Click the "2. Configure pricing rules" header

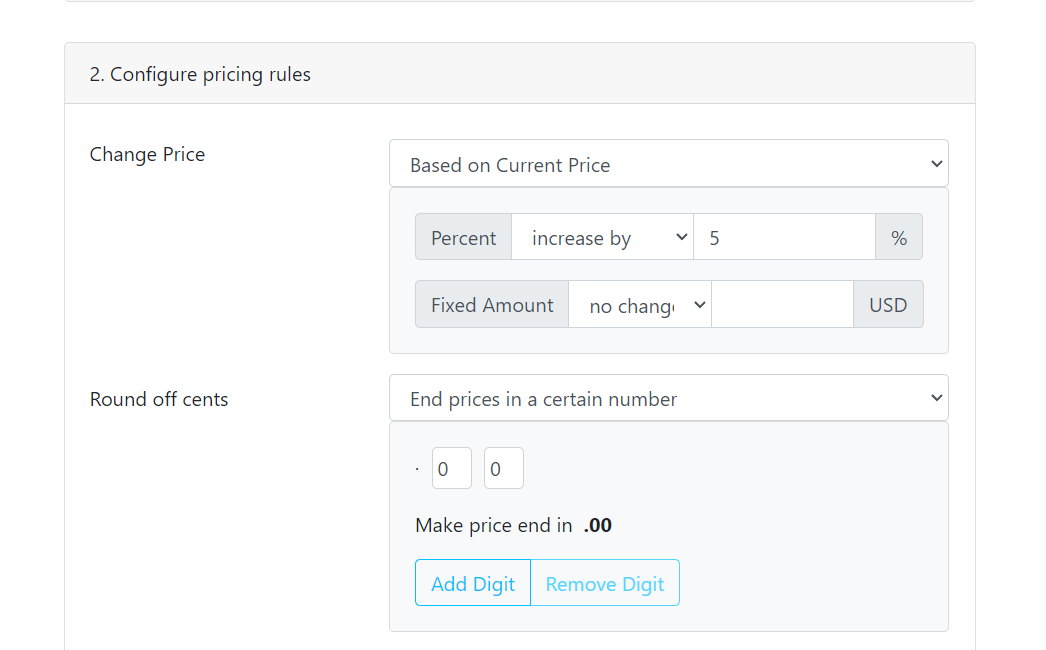(x=200, y=74)
